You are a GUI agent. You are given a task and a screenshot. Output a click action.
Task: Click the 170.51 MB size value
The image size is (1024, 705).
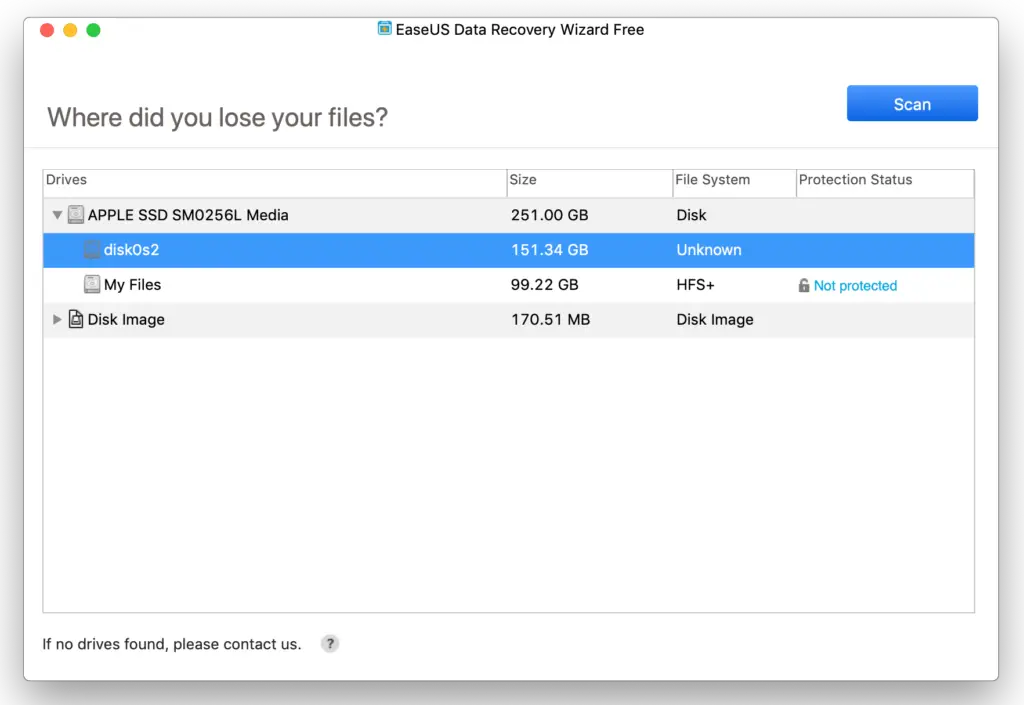[551, 319]
